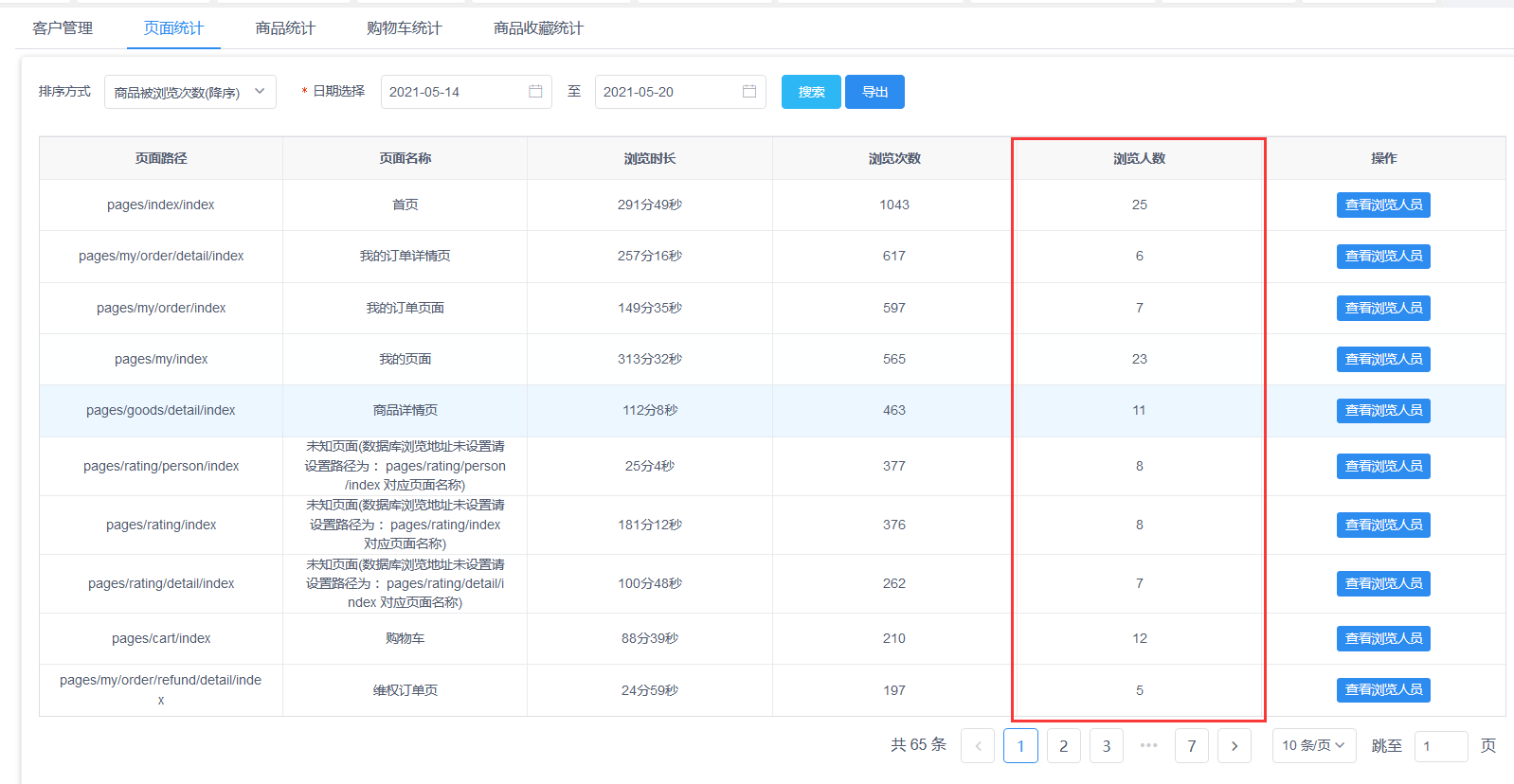Go to previous page arrow
Viewport: 1514px width, 784px height.
coord(978,746)
